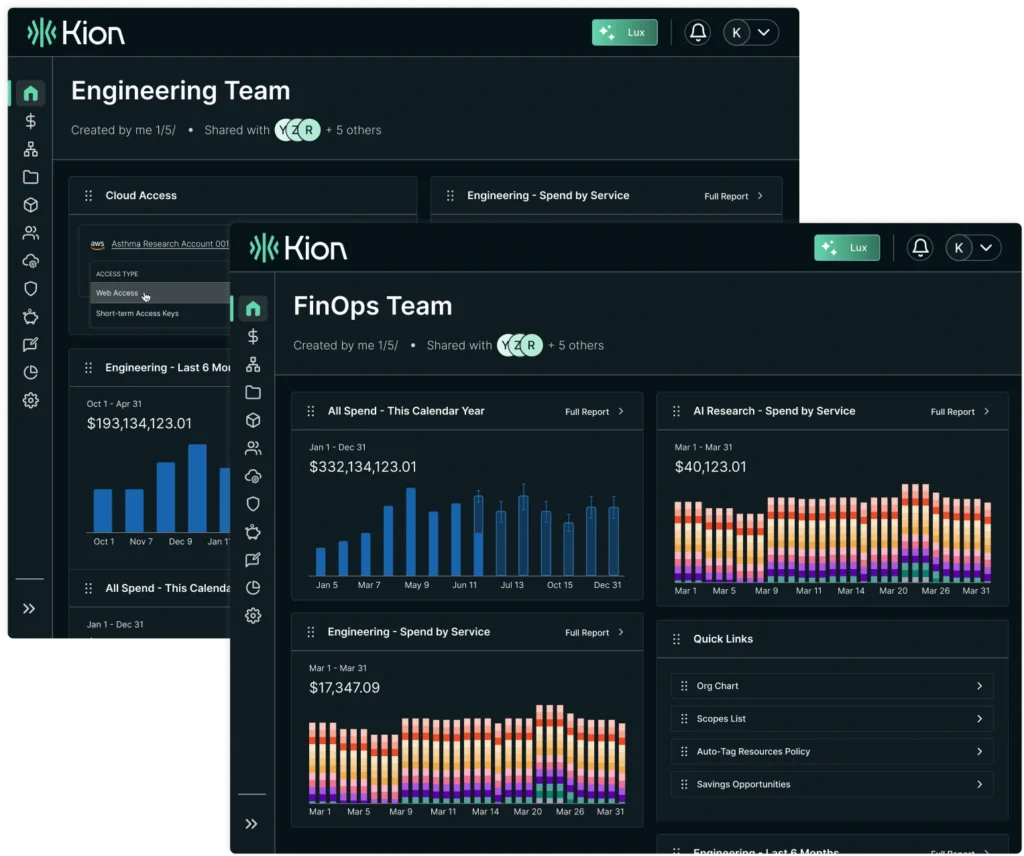Image resolution: width=1024 pixels, height=856 pixels.
Task: Click the notification bell in the FinOps window
Action: point(920,247)
